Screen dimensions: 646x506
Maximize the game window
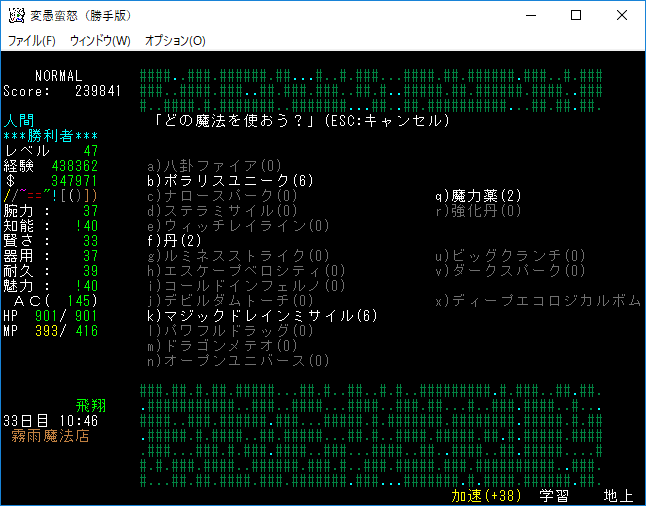coord(576,16)
